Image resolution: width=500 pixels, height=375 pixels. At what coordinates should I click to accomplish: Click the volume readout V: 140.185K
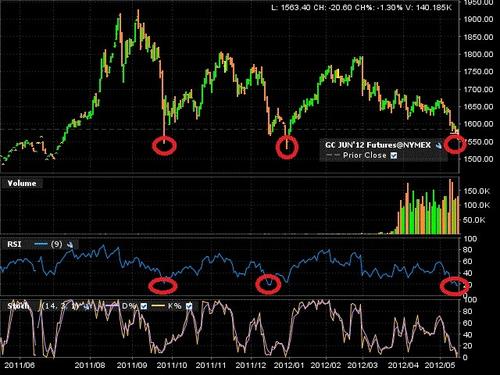click(x=428, y=8)
